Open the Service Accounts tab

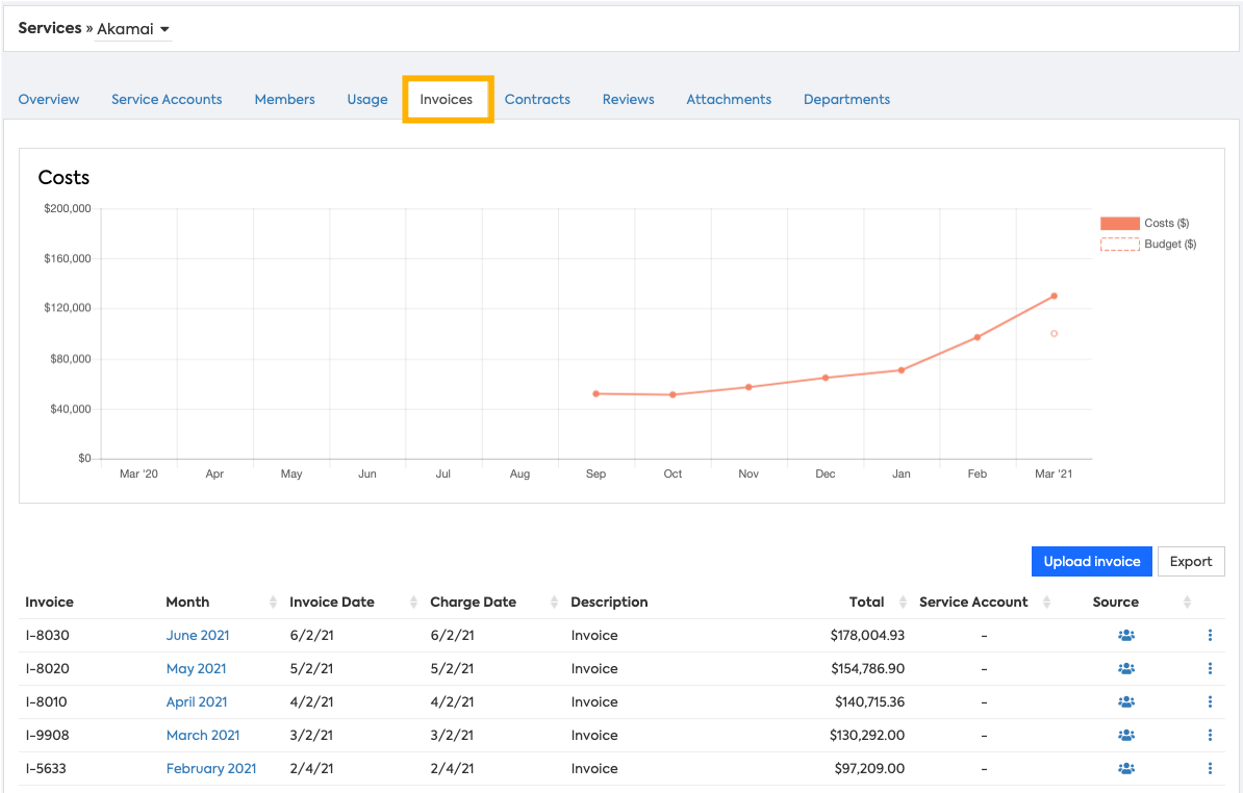(x=166, y=99)
